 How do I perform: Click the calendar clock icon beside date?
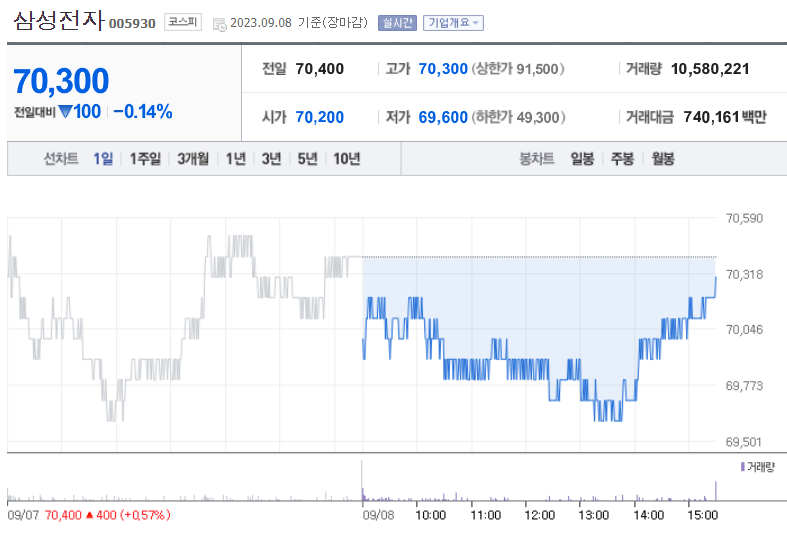(x=219, y=24)
